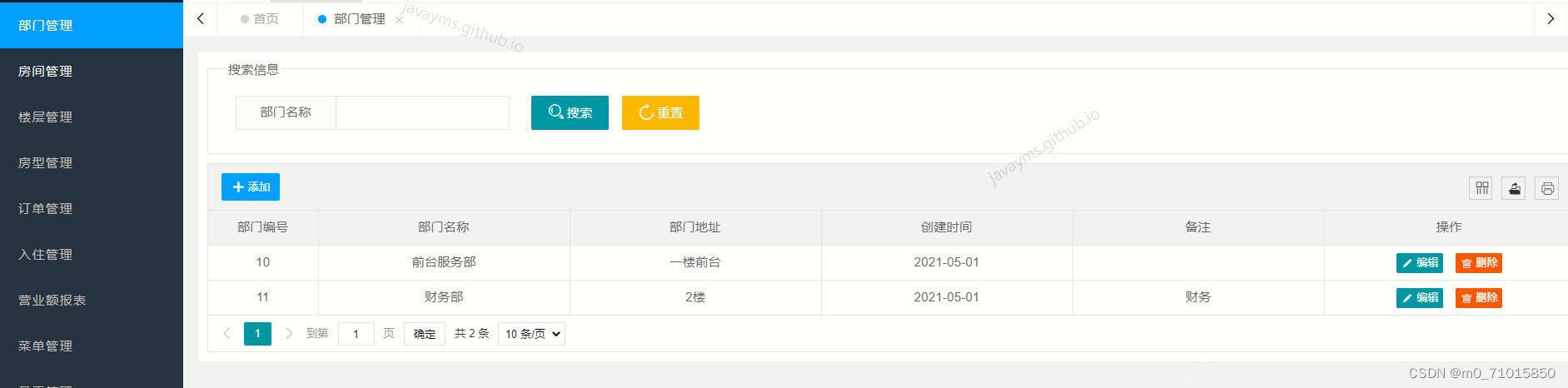Open 营业额报表 in the sidebar
The image size is (1568, 388).
point(92,301)
